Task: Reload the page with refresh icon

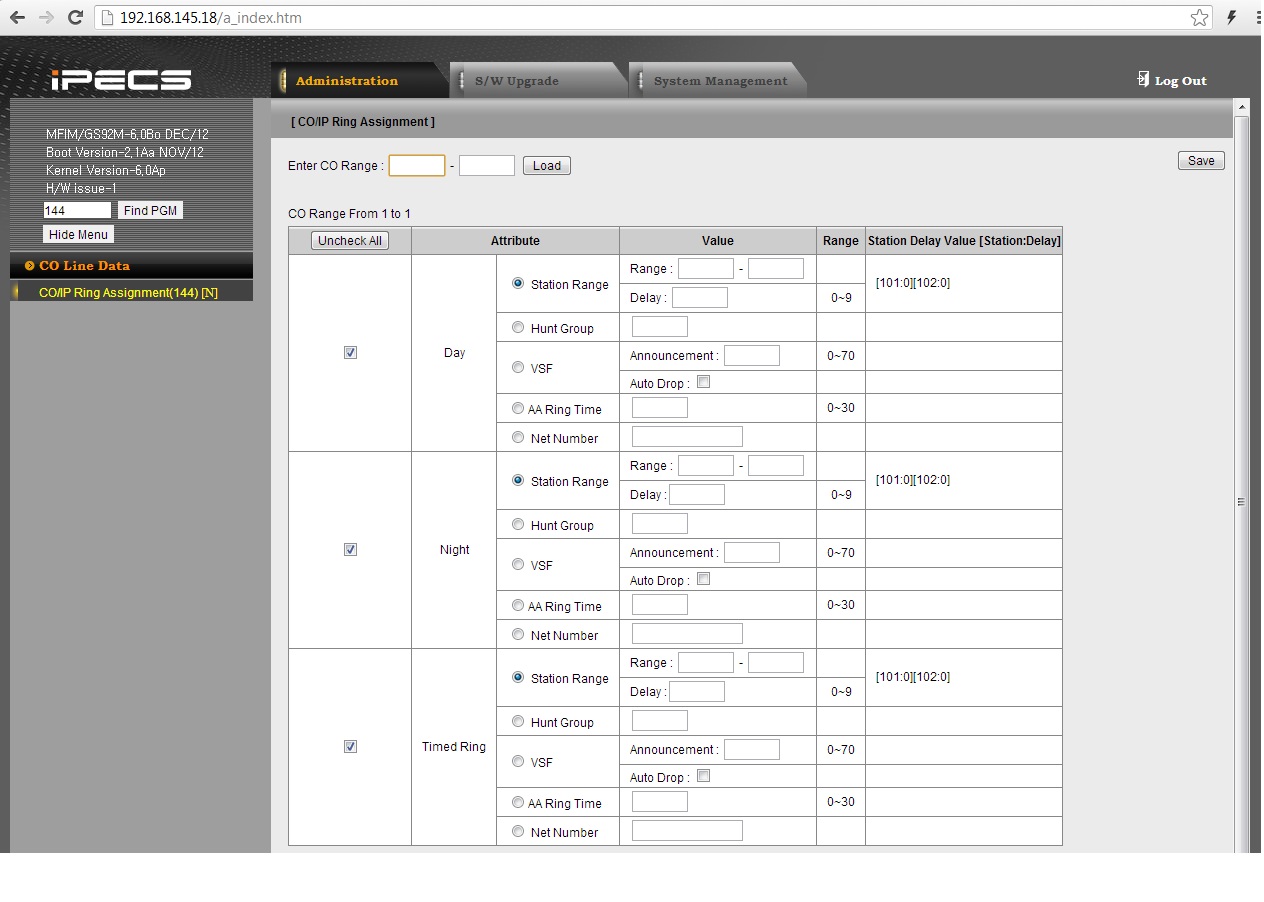Action: 75,18
